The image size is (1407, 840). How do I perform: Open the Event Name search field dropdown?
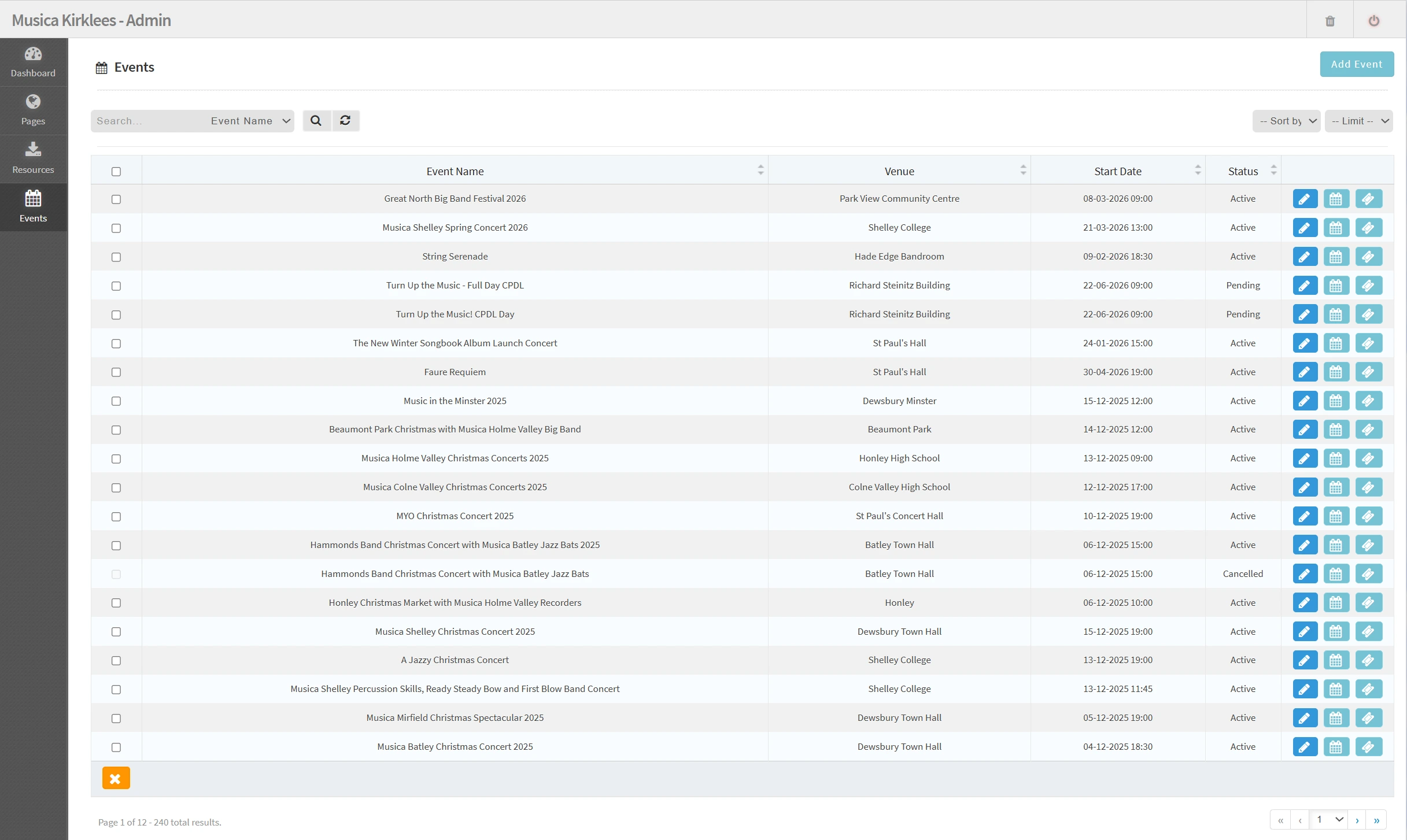tap(250, 121)
